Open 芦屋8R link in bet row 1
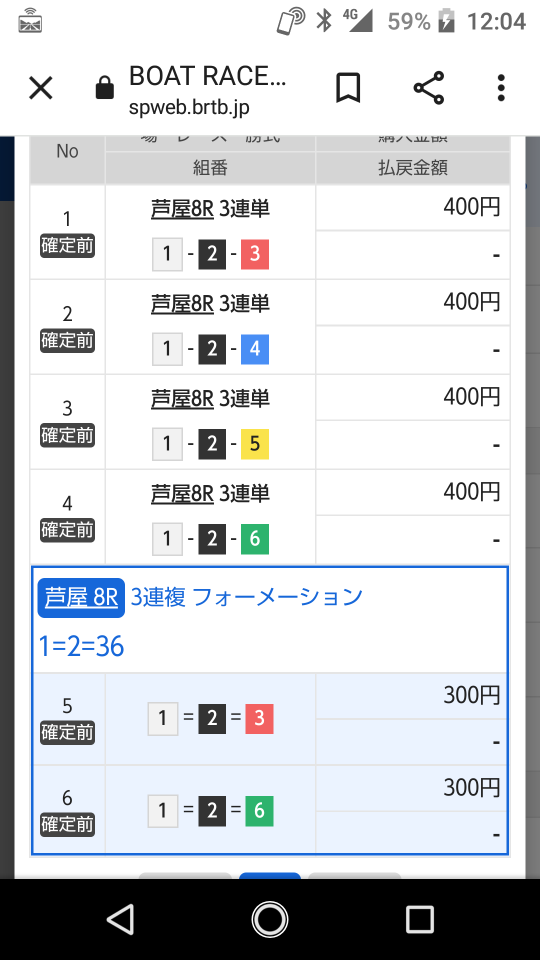The width and height of the screenshot is (540, 960). coord(182,209)
